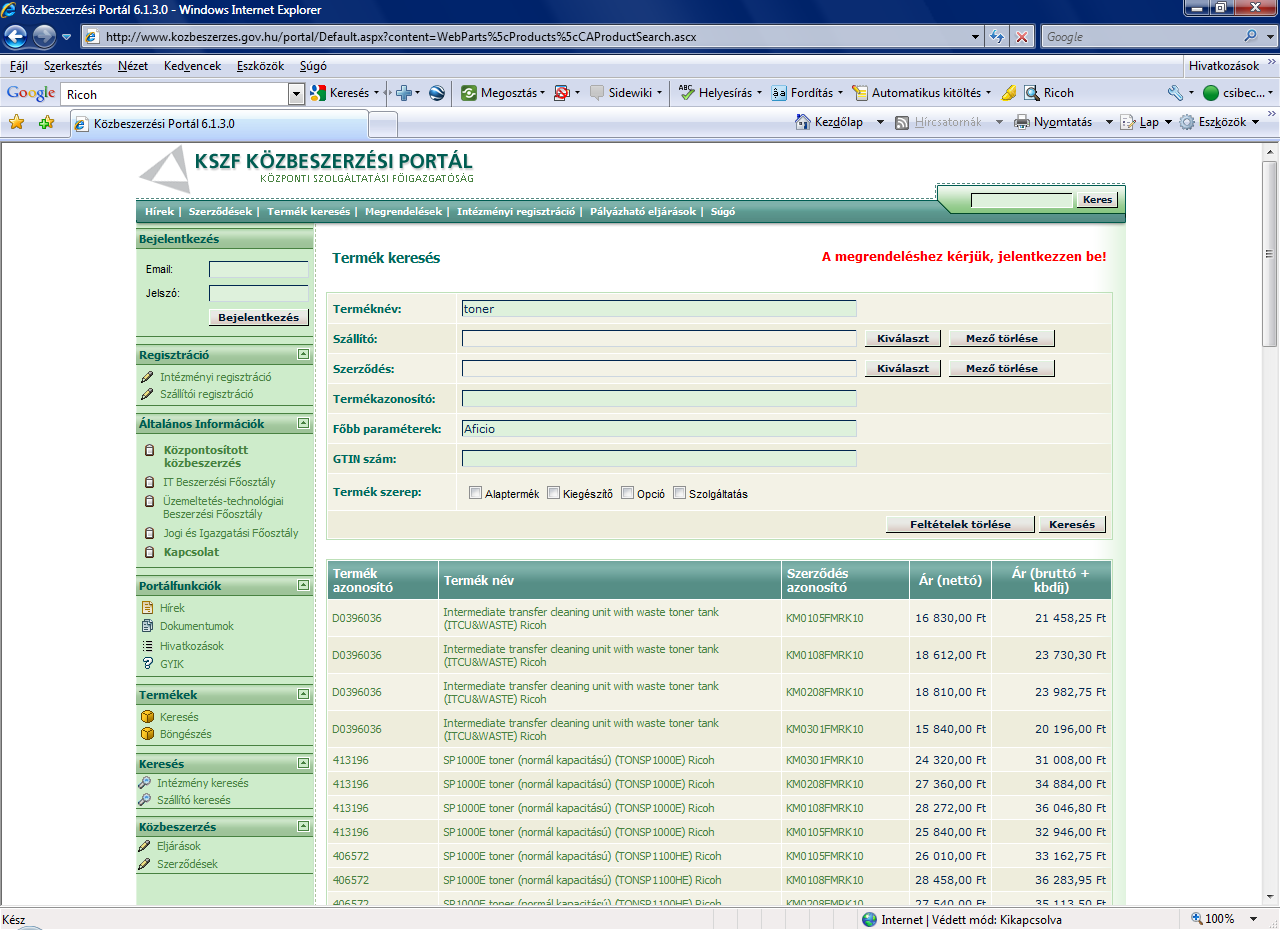This screenshot has width=1280, height=930.
Task: Open the Nézet menu
Action: click(x=133, y=66)
